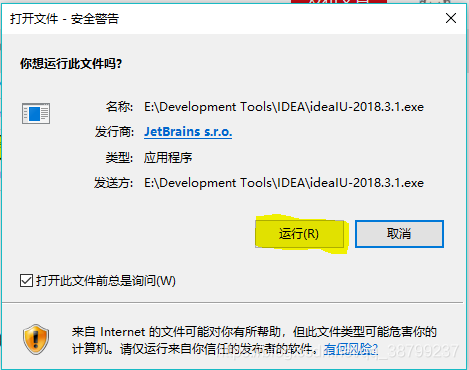This screenshot has height=370, width=469.
Task: Click the Internet file warning message text
Action: click(x=254, y=340)
